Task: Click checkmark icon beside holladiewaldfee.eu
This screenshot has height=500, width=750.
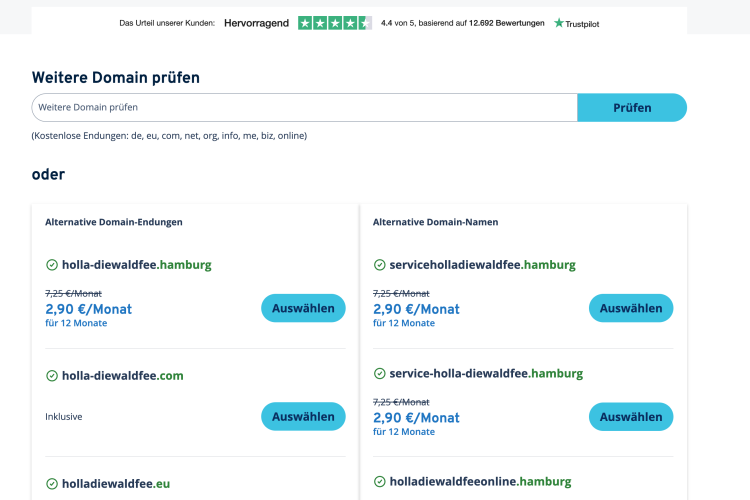Action: click(52, 484)
